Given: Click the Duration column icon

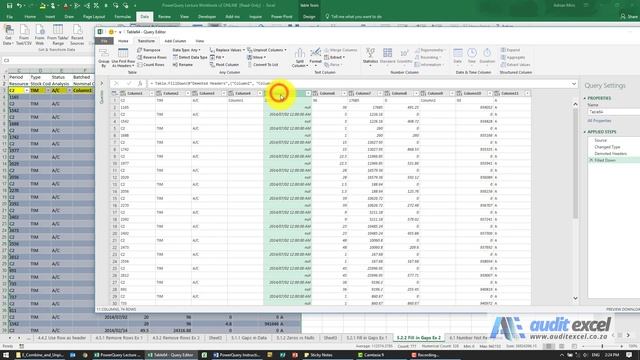Looking at the screenshot, I should click(x=487, y=56).
